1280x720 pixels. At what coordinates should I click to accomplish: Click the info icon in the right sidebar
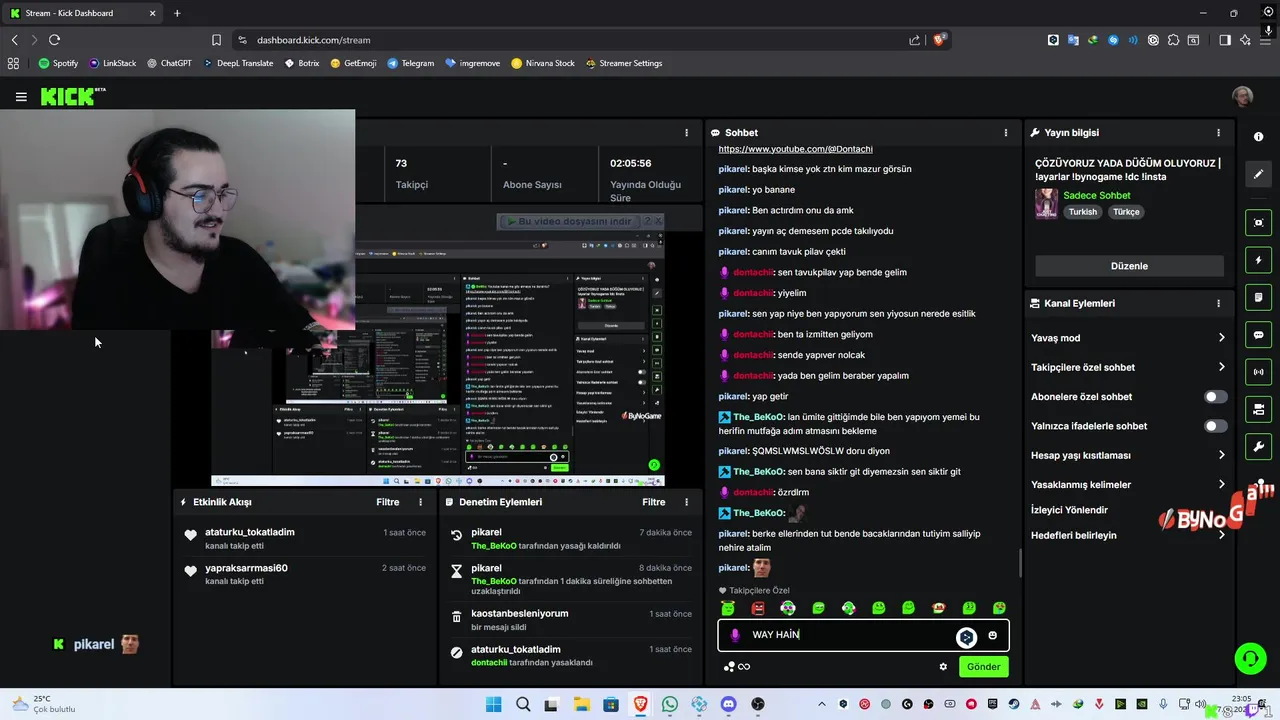tap(1258, 136)
